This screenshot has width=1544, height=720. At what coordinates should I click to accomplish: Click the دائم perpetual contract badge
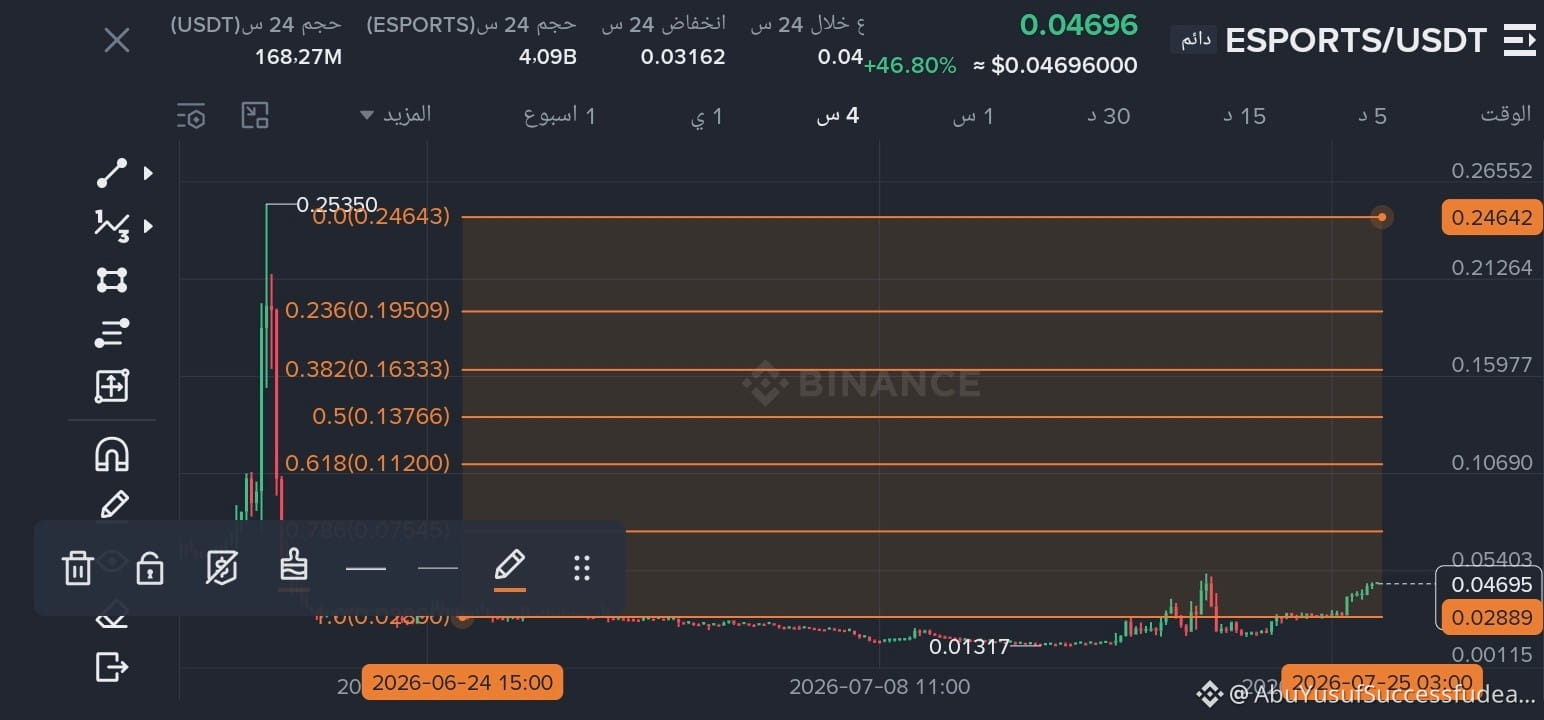(x=1195, y=40)
